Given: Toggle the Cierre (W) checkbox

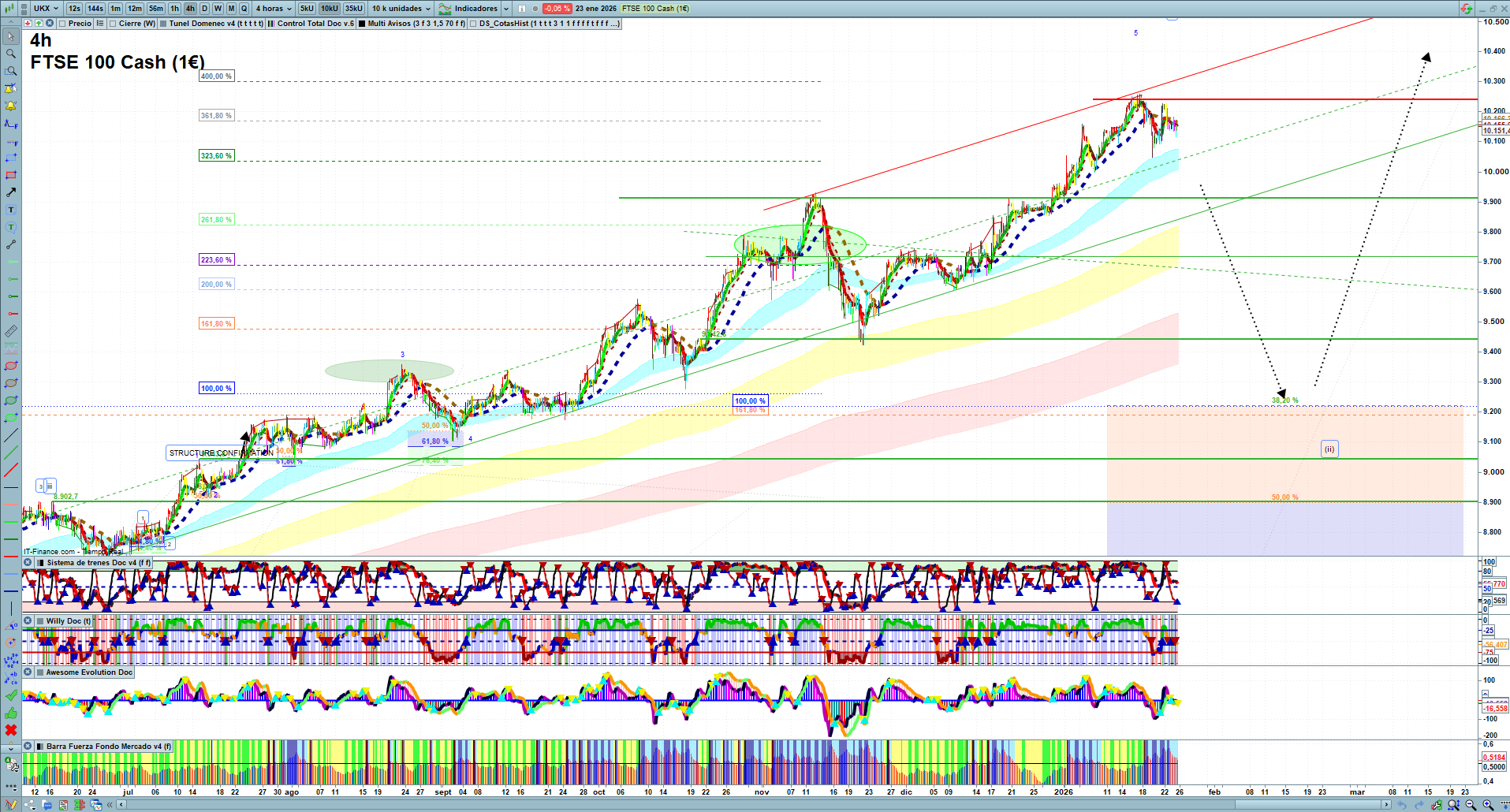Looking at the screenshot, I should point(113,24).
